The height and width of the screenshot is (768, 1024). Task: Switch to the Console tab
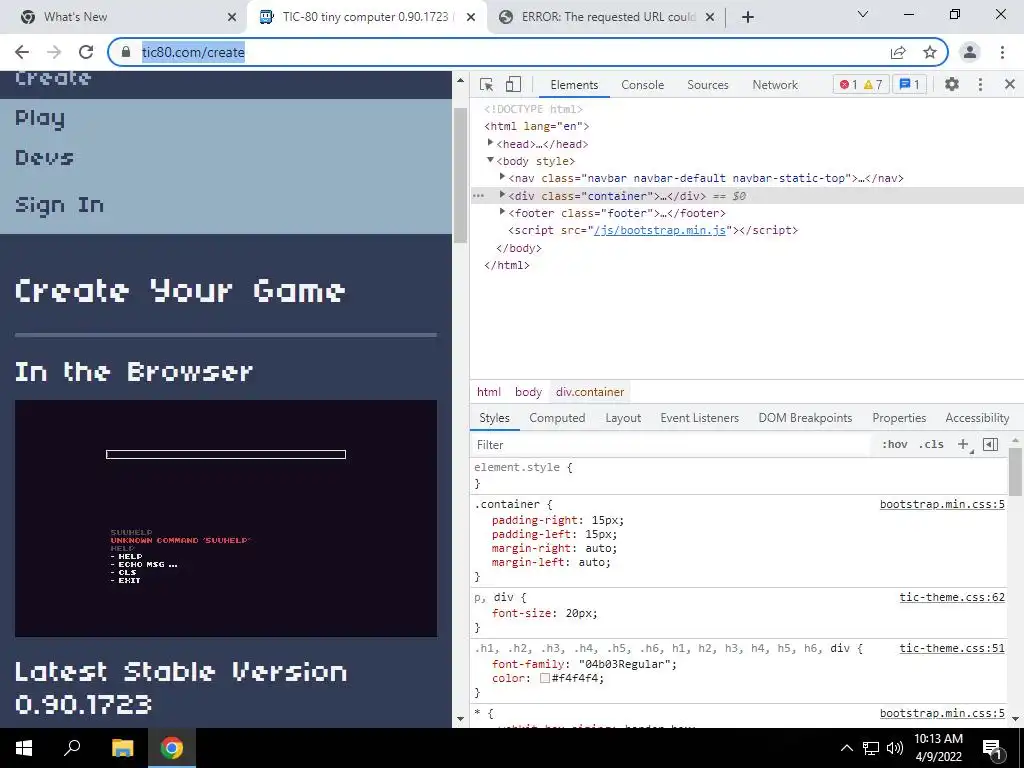[643, 85]
